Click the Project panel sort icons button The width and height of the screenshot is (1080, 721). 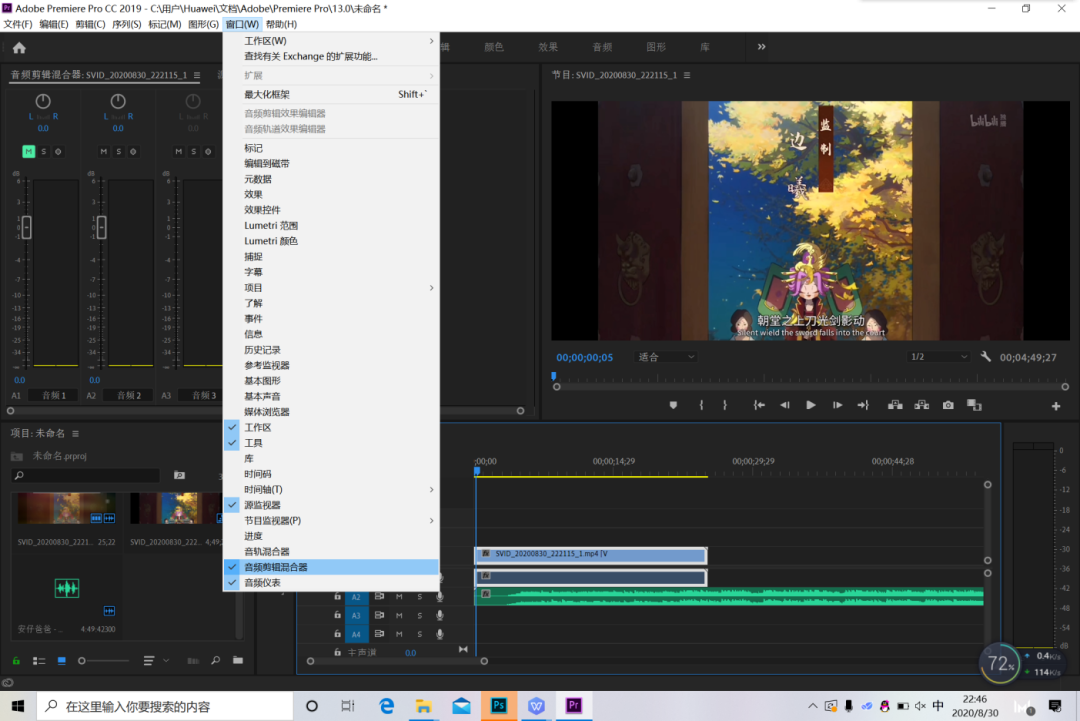click(149, 660)
